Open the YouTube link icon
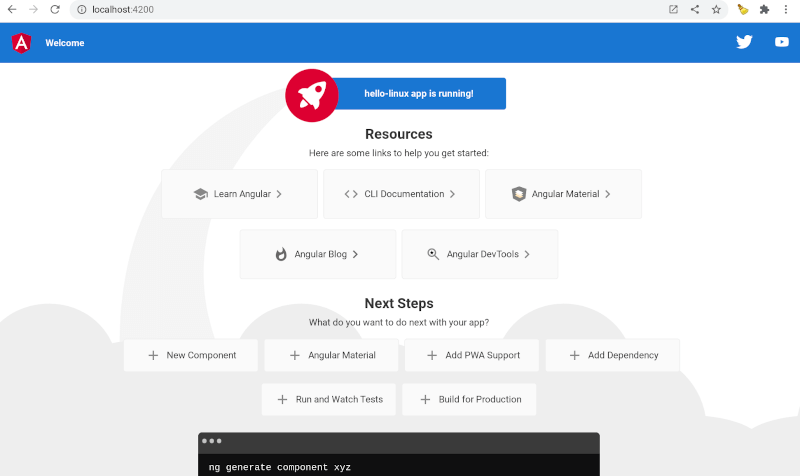This screenshot has width=800, height=476. tap(782, 42)
